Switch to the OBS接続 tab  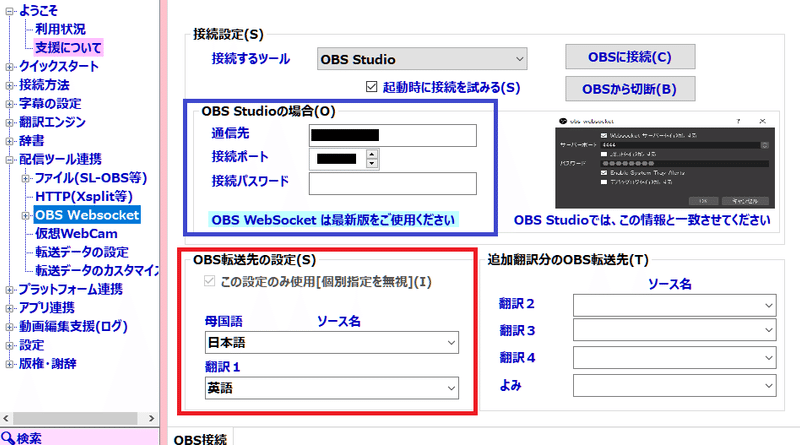pyautogui.click(x=200, y=438)
